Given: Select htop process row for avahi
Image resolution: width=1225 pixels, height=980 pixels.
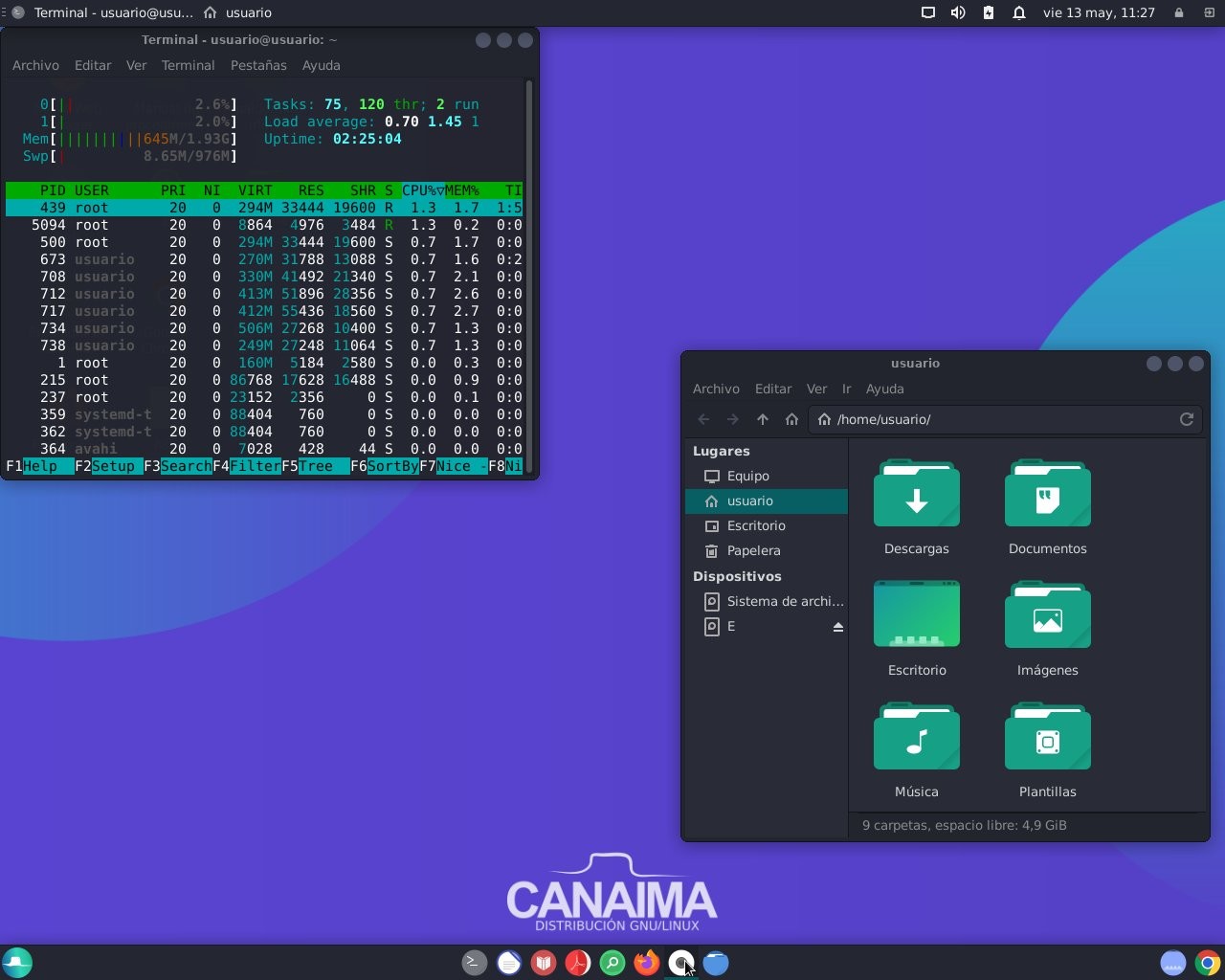Looking at the screenshot, I should pyautogui.click(x=264, y=449).
